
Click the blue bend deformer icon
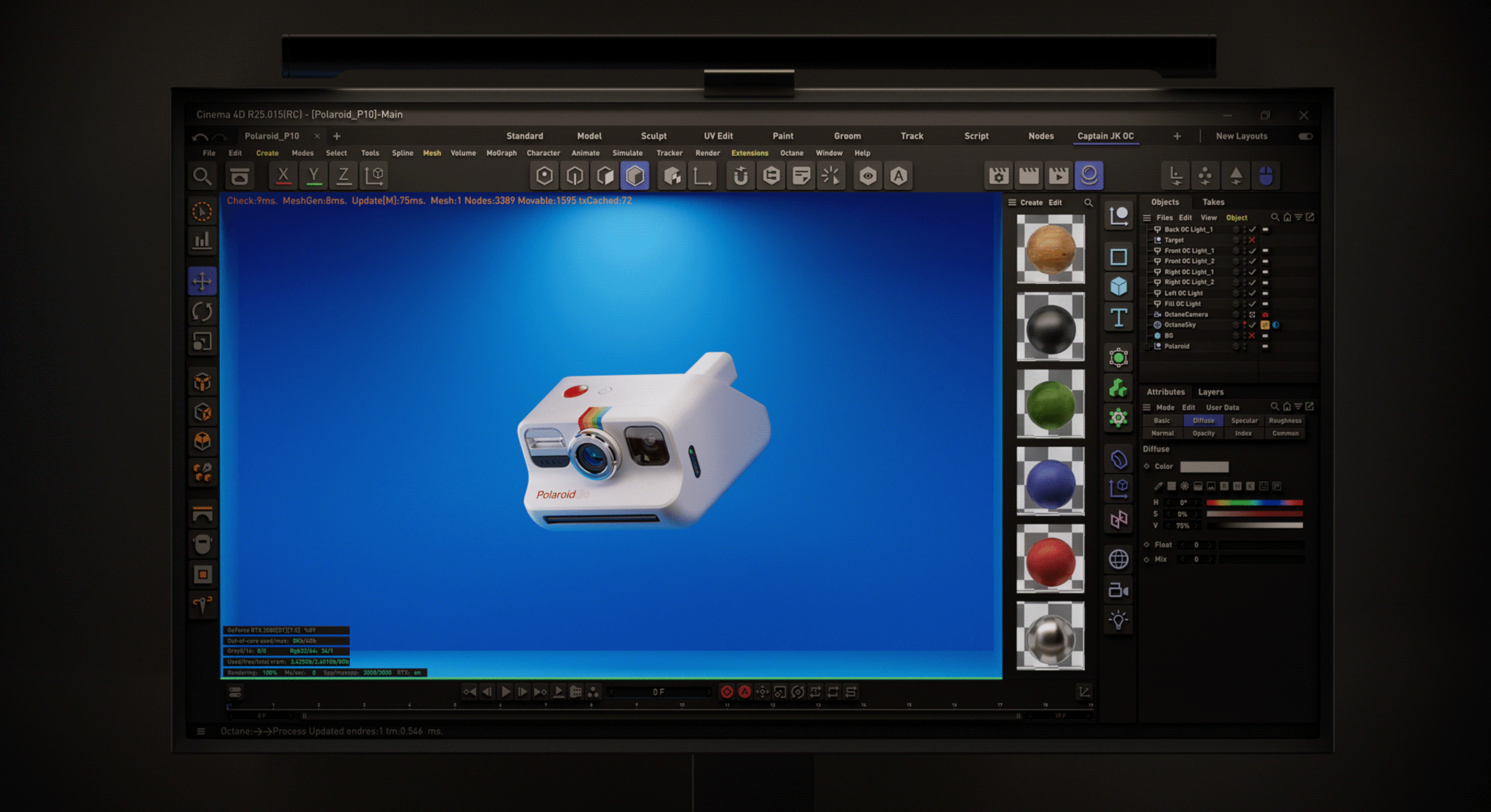[x=1118, y=460]
